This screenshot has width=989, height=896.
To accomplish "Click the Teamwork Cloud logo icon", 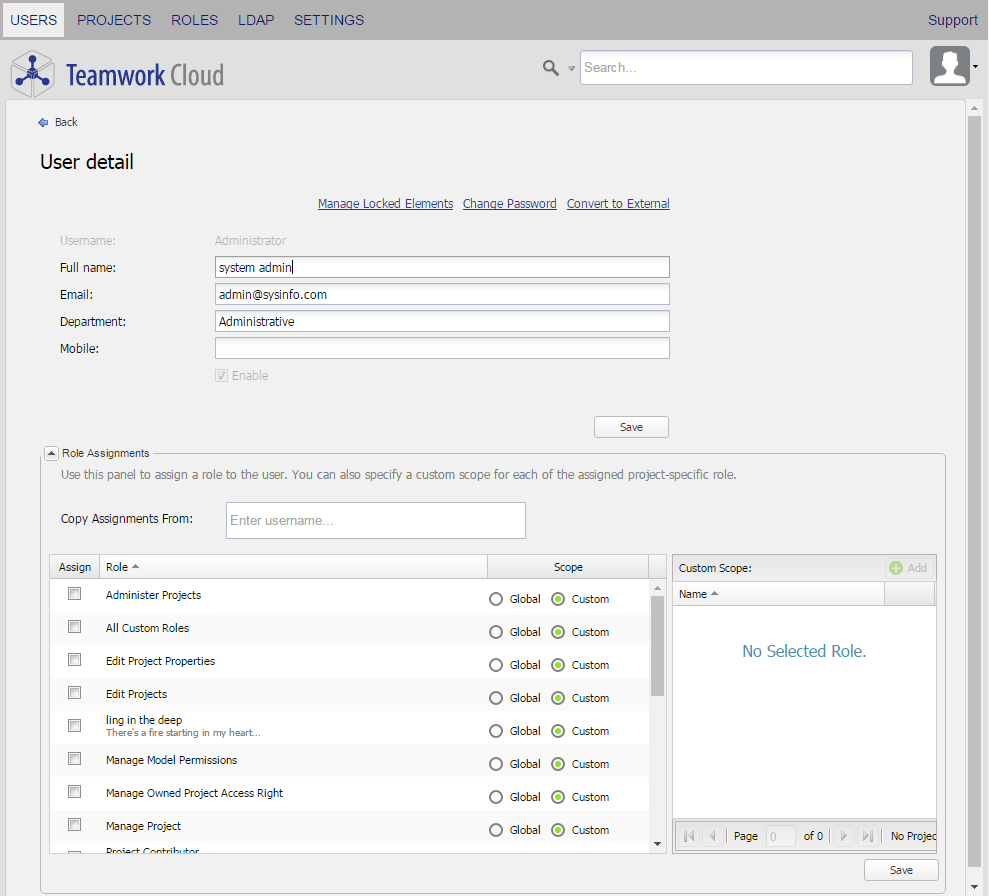I will 32,73.
